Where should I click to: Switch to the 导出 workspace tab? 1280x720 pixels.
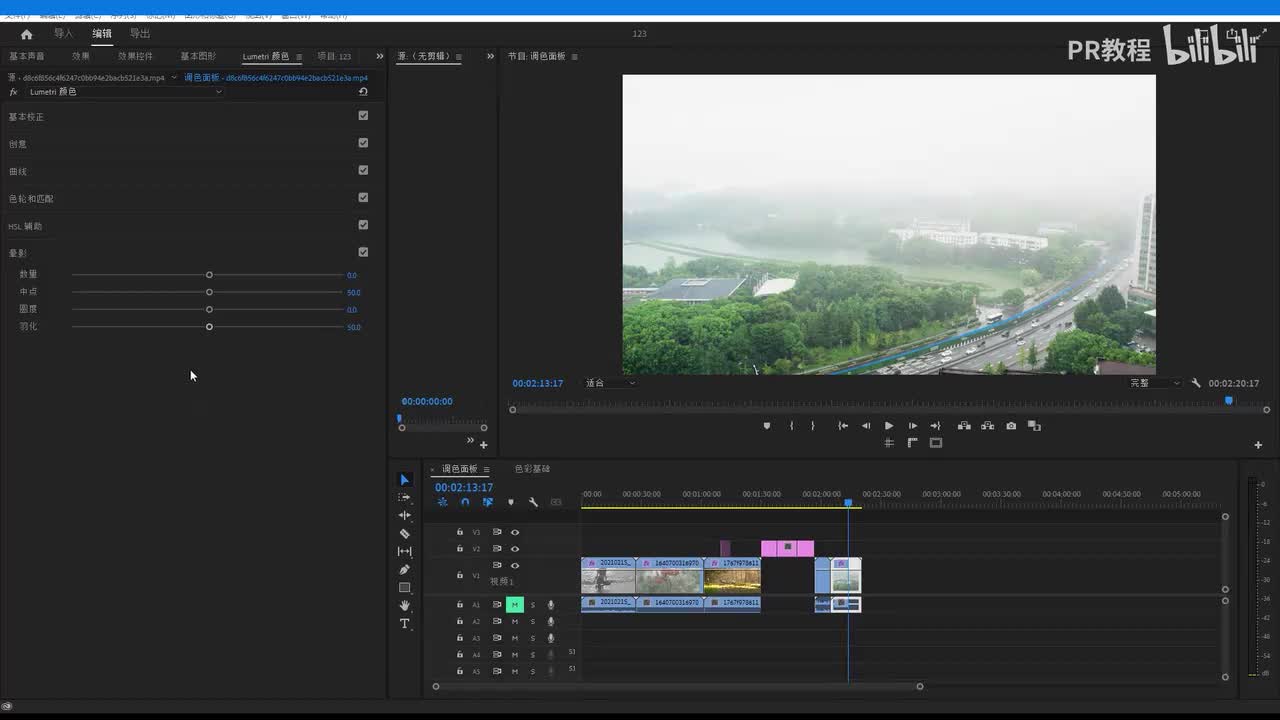click(x=140, y=34)
